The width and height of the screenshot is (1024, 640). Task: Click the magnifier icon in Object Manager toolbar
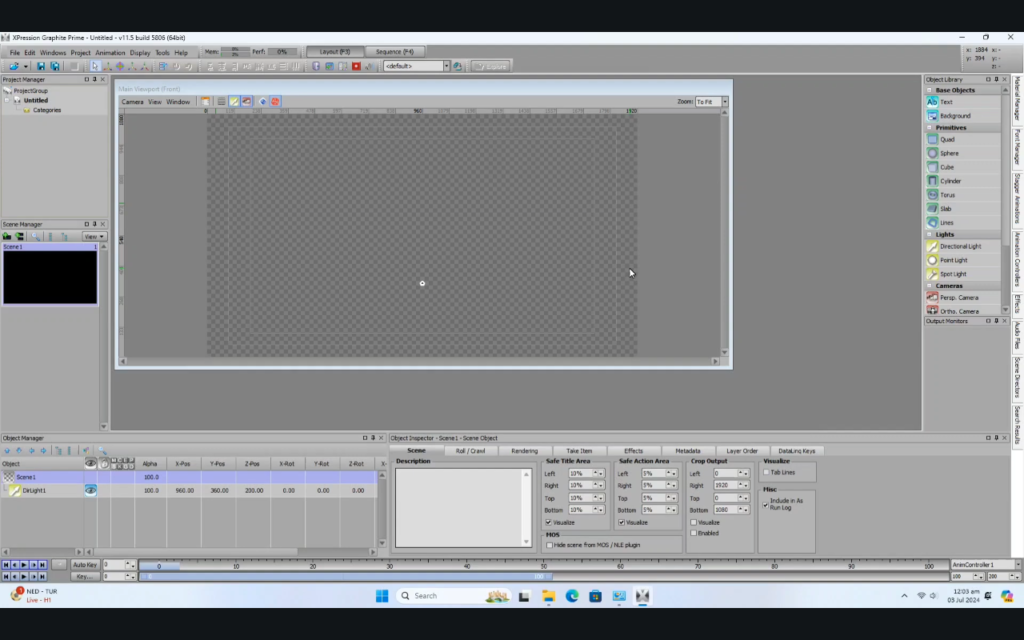click(102, 451)
